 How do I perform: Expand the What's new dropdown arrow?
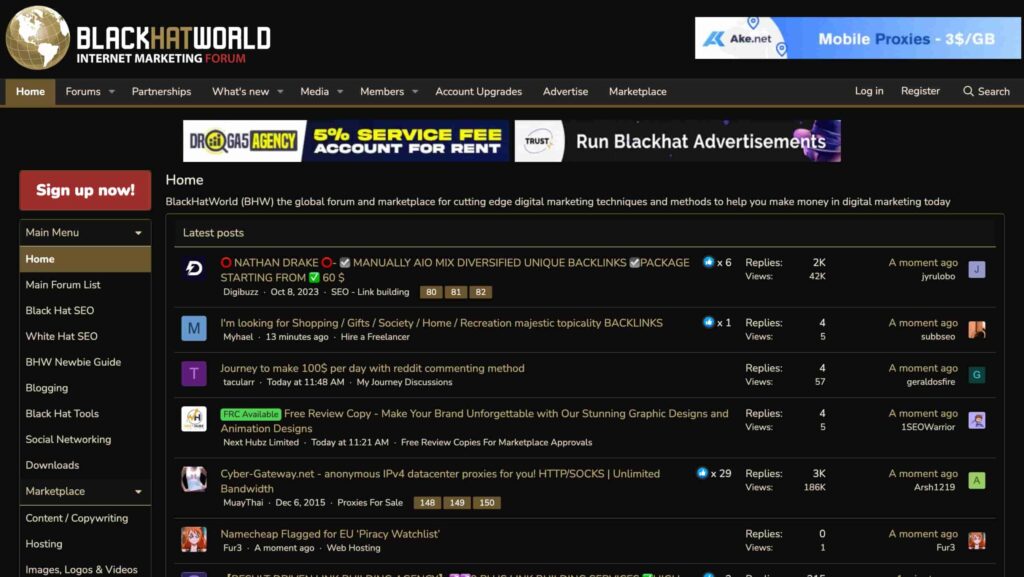coord(280,92)
